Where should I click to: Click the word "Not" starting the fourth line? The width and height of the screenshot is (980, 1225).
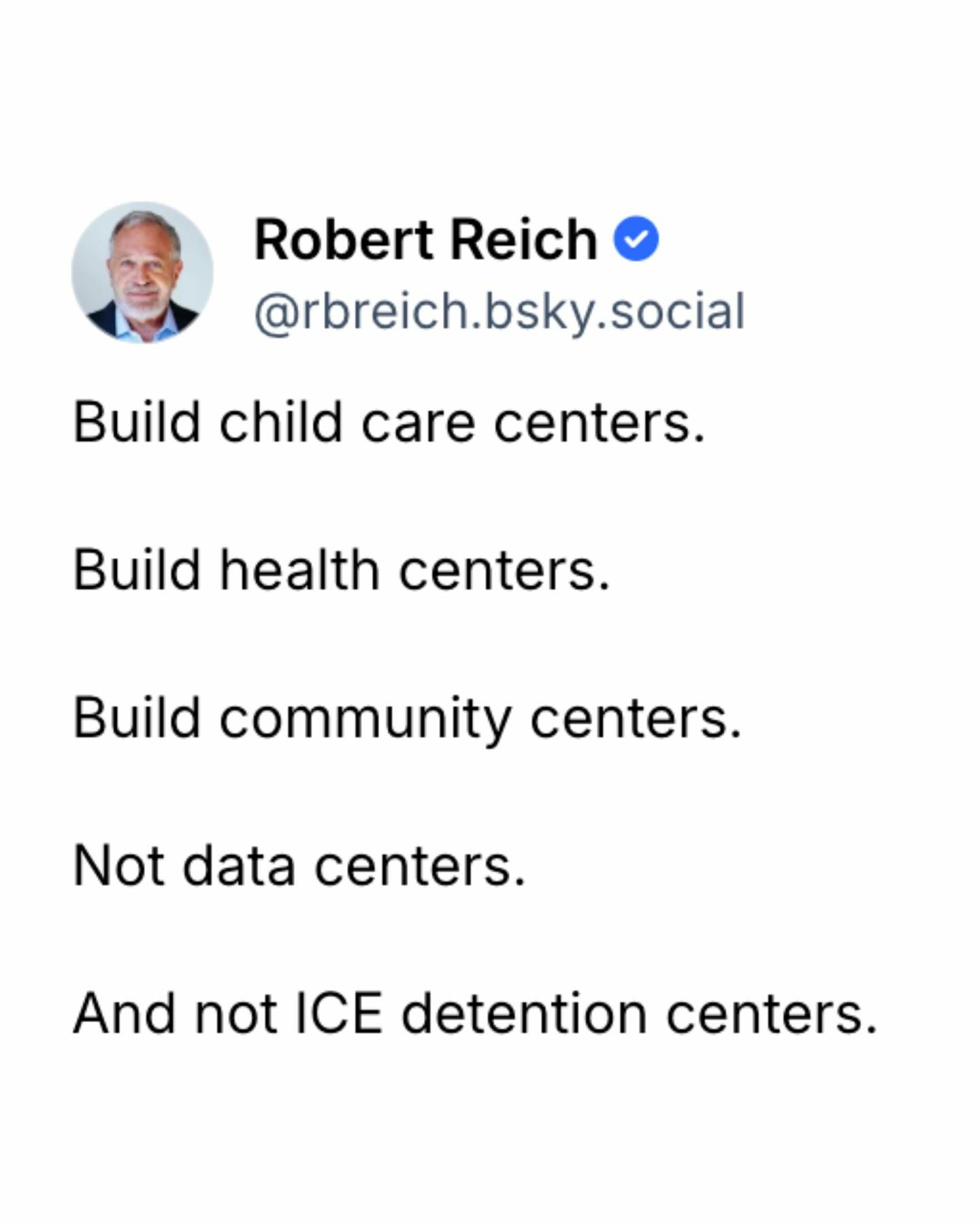tap(118, 866)
